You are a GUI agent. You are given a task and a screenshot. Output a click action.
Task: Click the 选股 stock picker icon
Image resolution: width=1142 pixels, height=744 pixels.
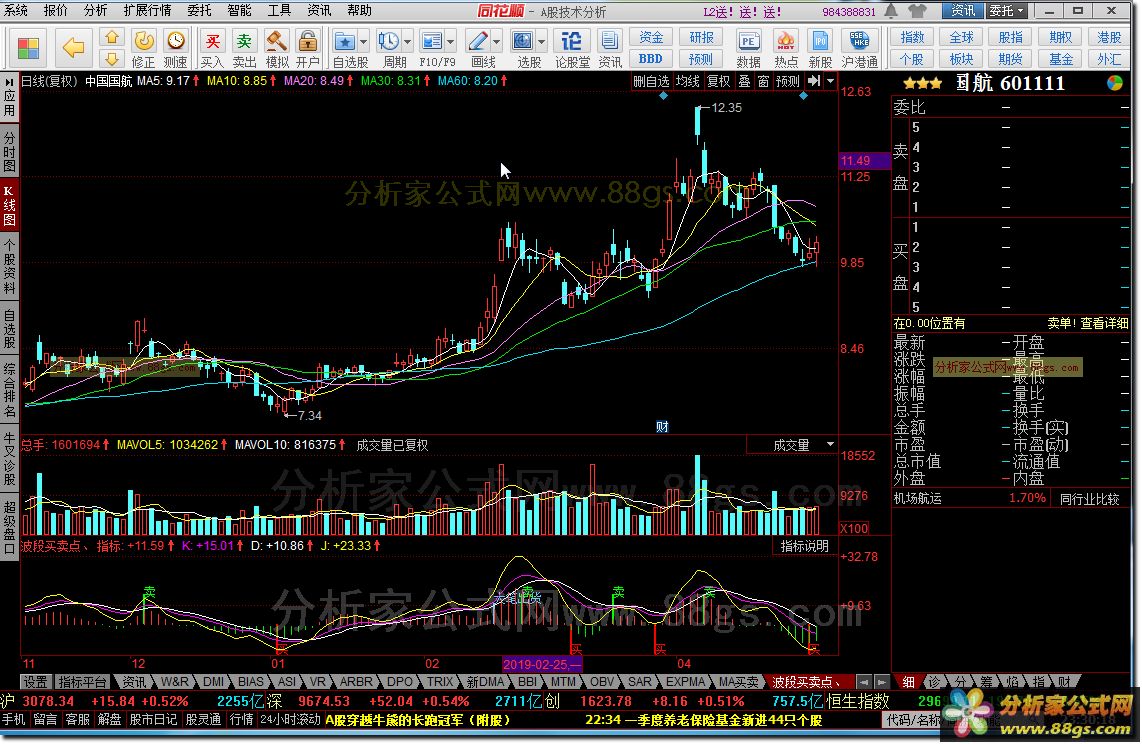[522, 41]
